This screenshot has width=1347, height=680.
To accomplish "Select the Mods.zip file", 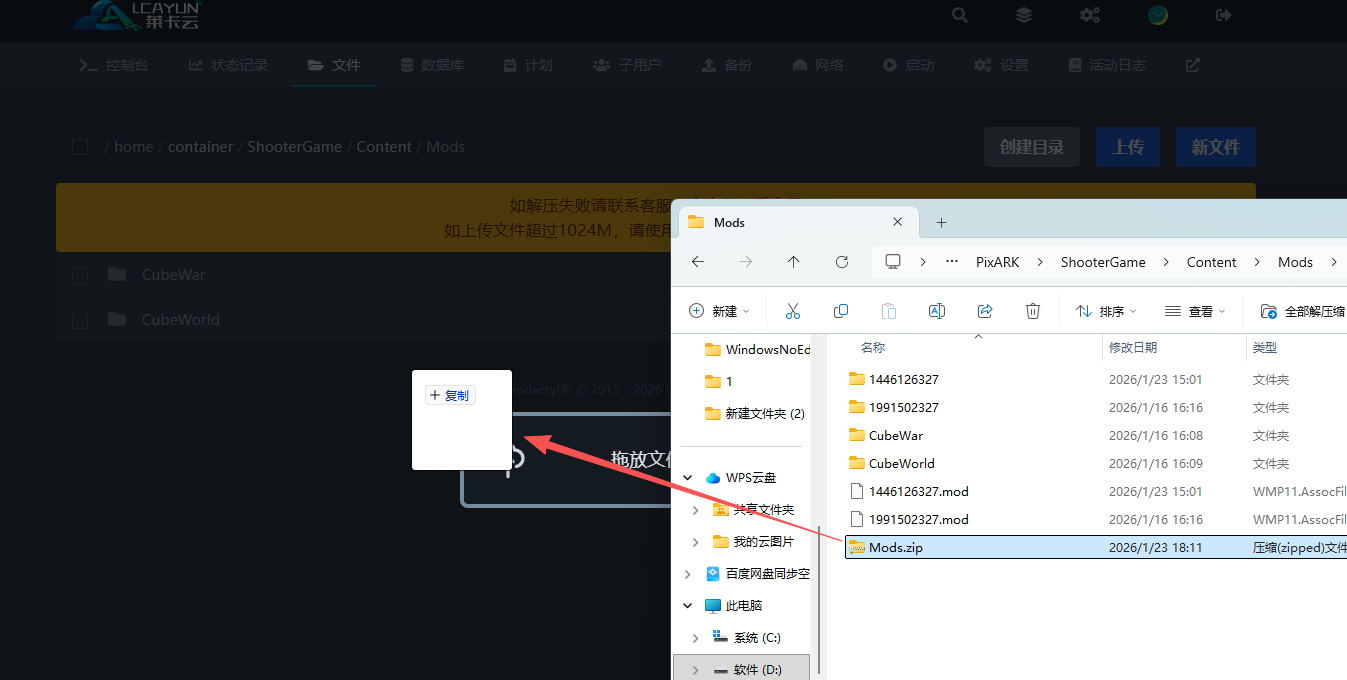I will click(896, 547).
